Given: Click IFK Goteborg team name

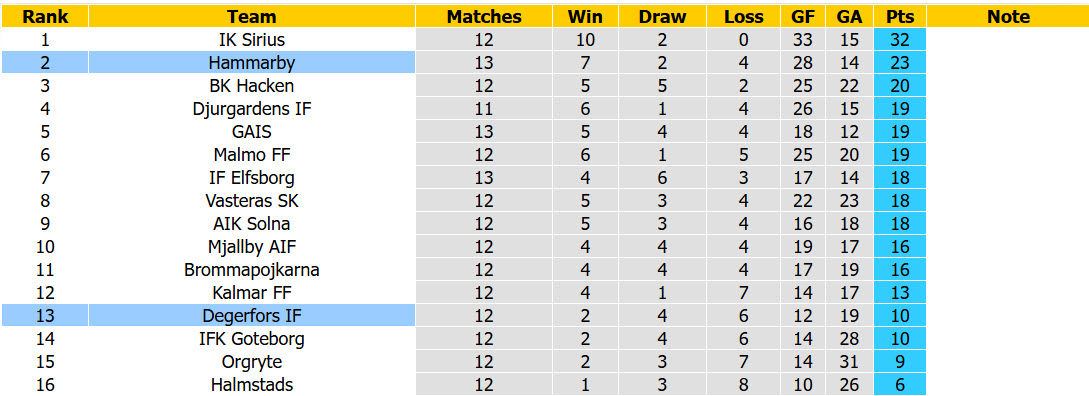Looking at the screenshot, I should 251,338.
